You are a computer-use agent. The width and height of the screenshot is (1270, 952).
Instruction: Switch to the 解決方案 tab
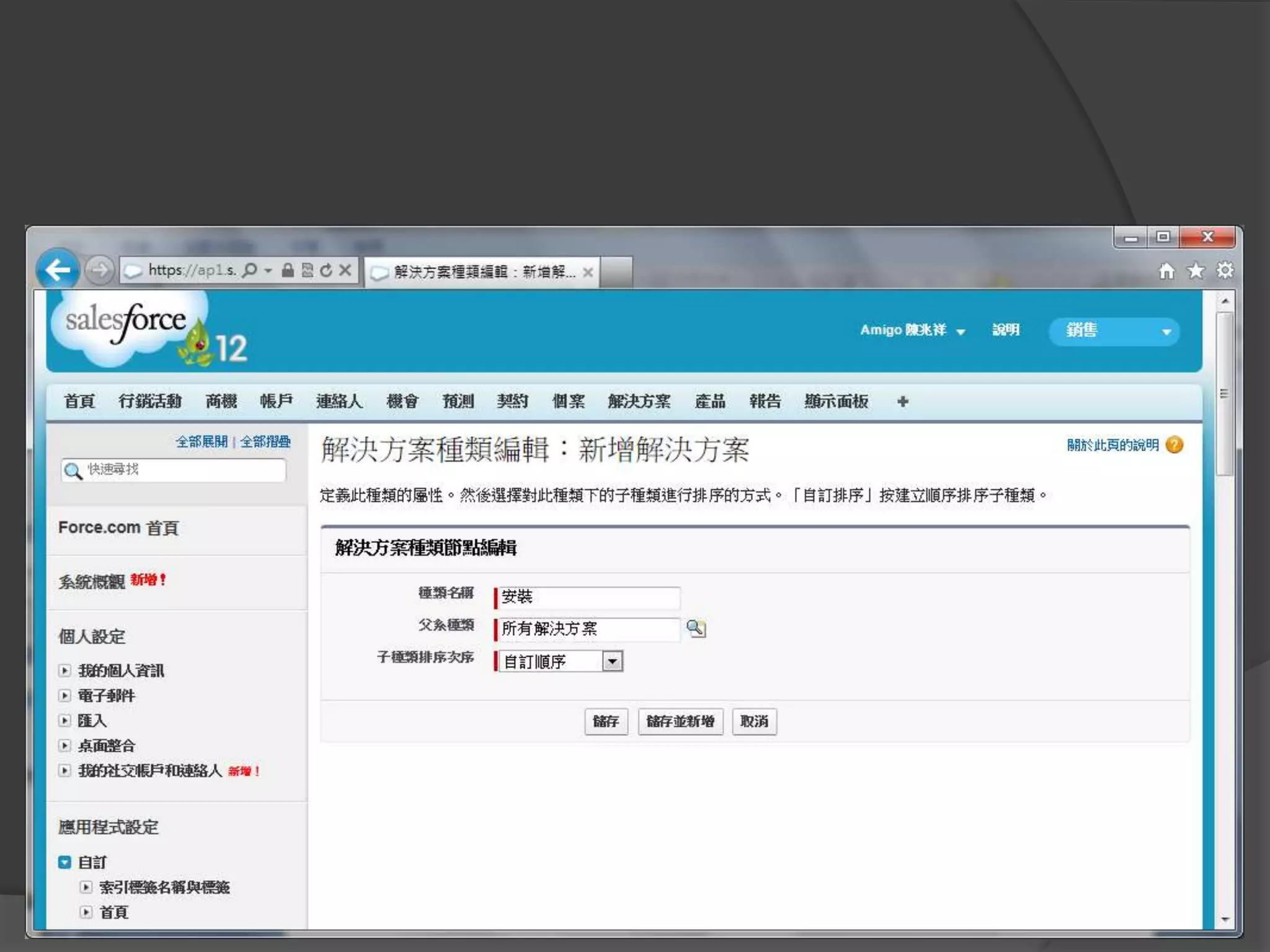point(639,402)
